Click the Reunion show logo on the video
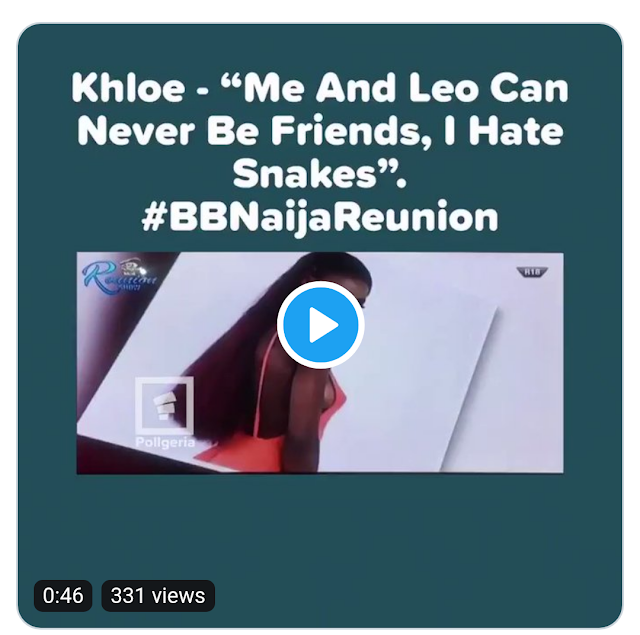The width and height of the screenshot is (640, 635). pyautogui.click(x=120, y=276)
